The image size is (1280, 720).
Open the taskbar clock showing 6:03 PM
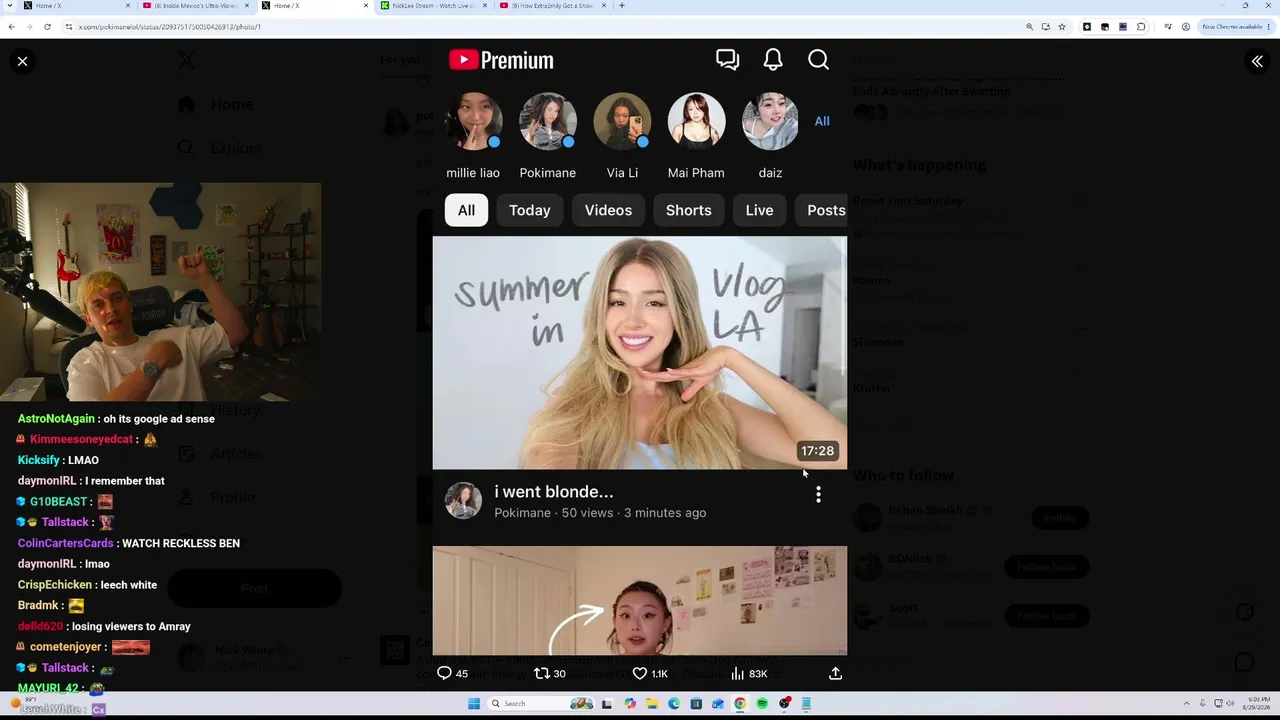pyautogui.click(x=1255, y=704)
